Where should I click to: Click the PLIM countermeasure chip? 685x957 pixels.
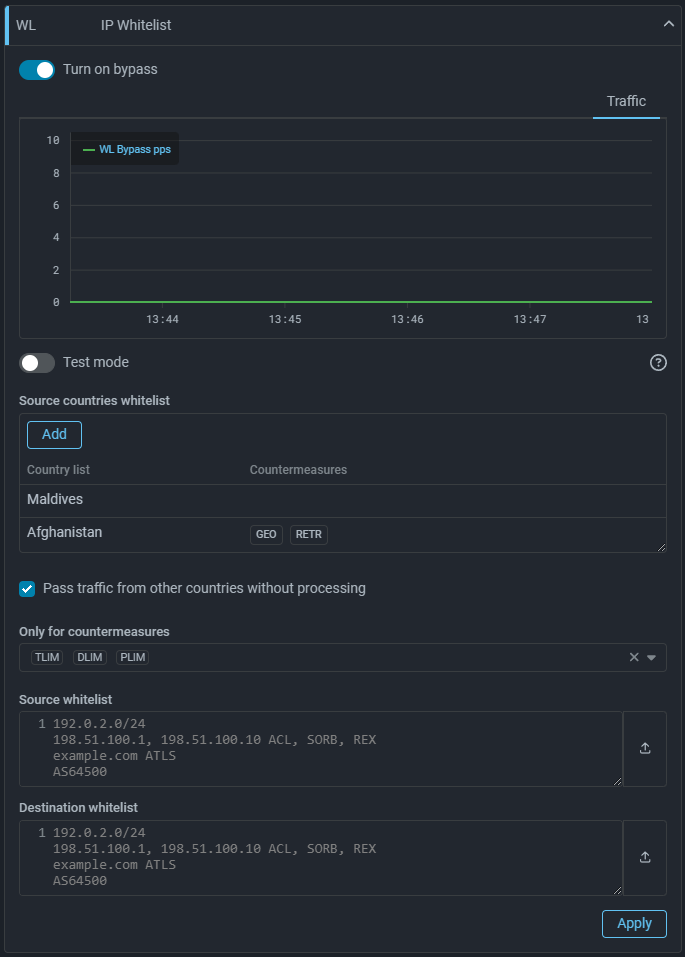point(132,657)
